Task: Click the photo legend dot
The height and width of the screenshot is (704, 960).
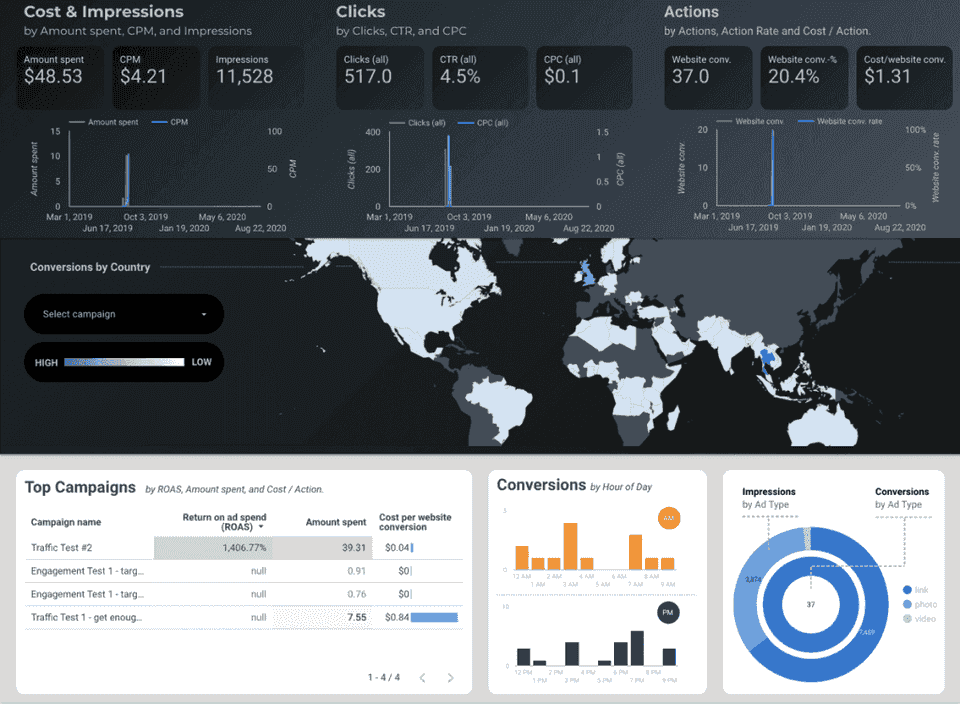Action: tap(907, 604)
